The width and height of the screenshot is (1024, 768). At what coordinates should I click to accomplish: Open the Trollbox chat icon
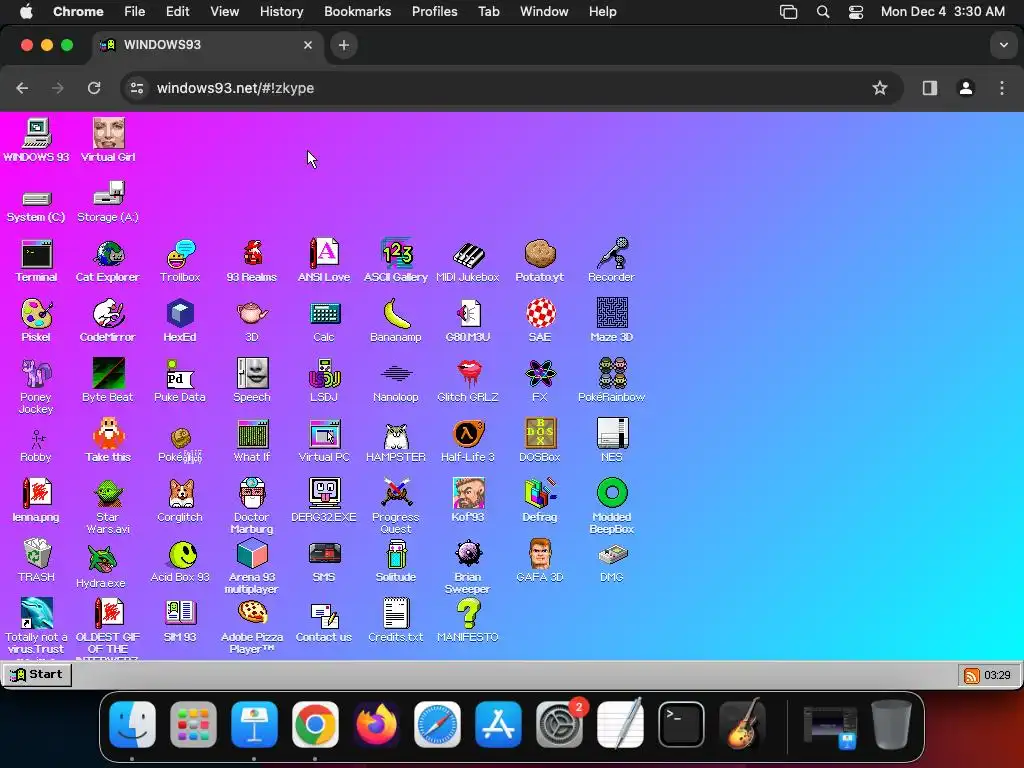pos(180,261)
